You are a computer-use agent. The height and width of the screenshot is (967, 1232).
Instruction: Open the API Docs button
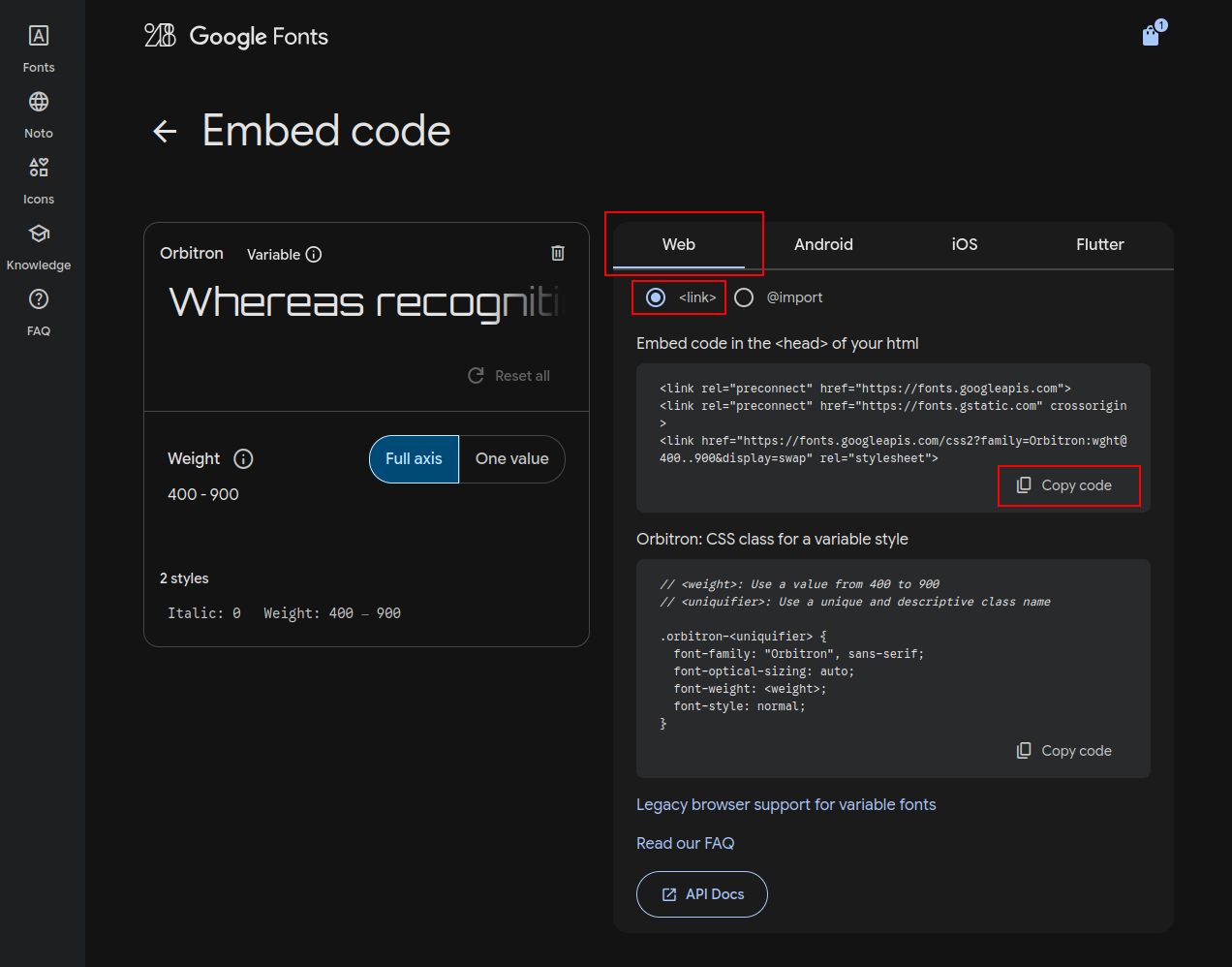tap(702, 894)
